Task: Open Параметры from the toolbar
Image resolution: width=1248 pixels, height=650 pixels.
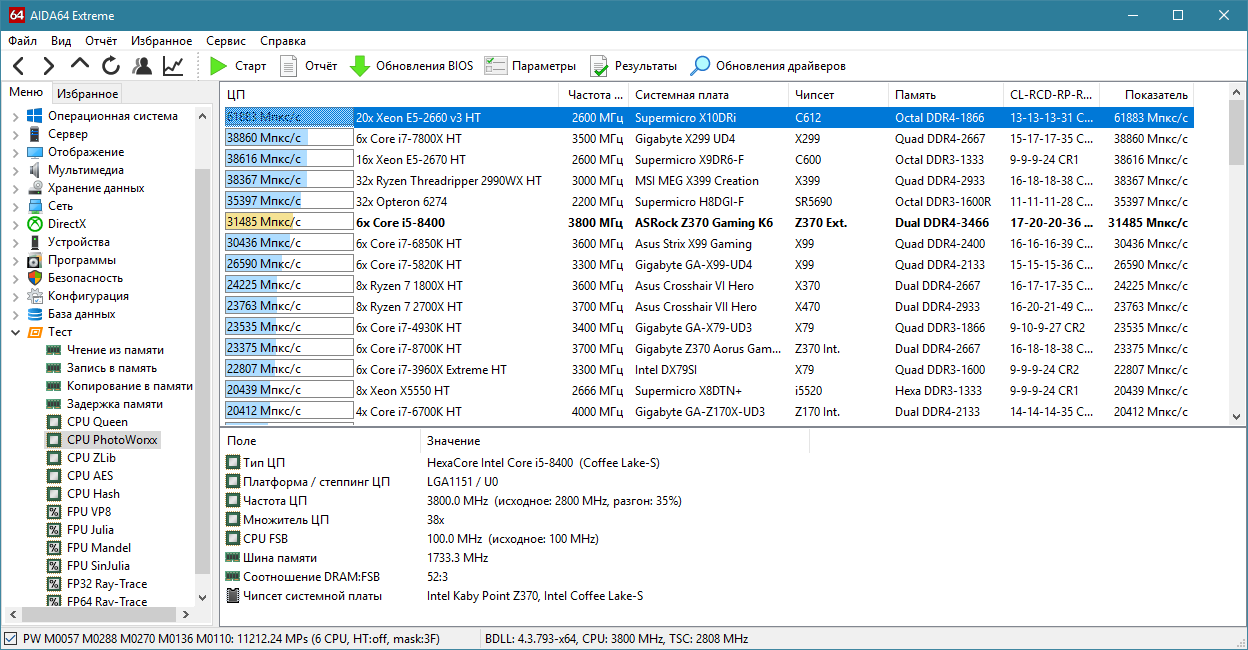Action: [530, 66]
